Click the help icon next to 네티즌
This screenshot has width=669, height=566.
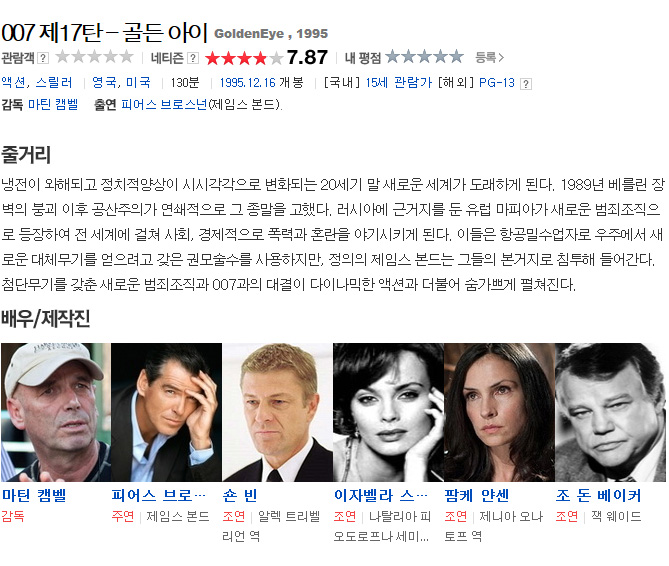(193, 58)
